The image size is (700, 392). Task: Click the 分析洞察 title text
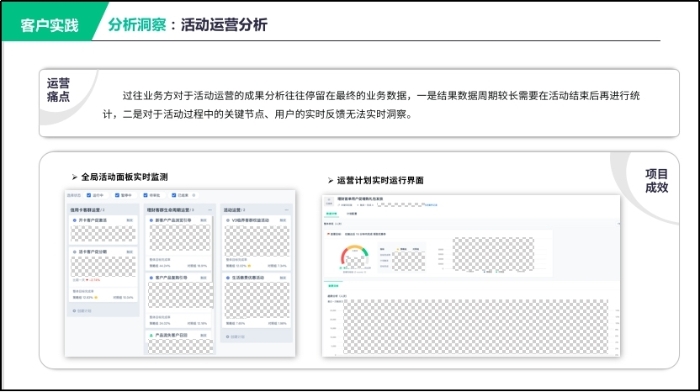[137, 25]
